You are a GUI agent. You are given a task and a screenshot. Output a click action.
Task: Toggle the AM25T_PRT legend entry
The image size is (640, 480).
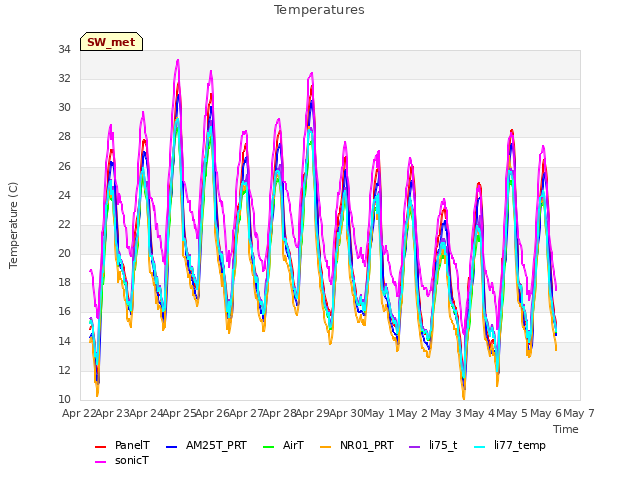click(207, 445)
